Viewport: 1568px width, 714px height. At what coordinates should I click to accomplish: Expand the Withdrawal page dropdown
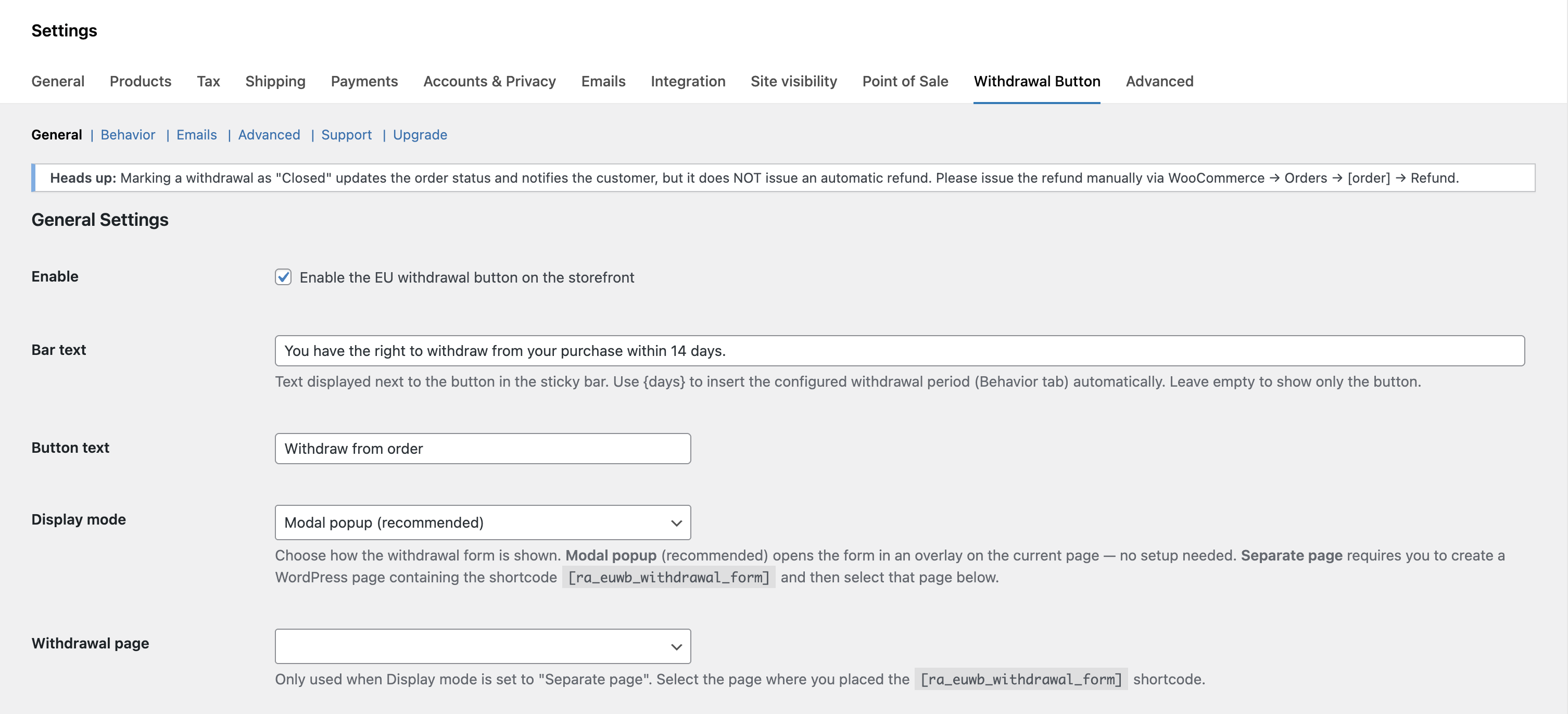tap(482, 646)
